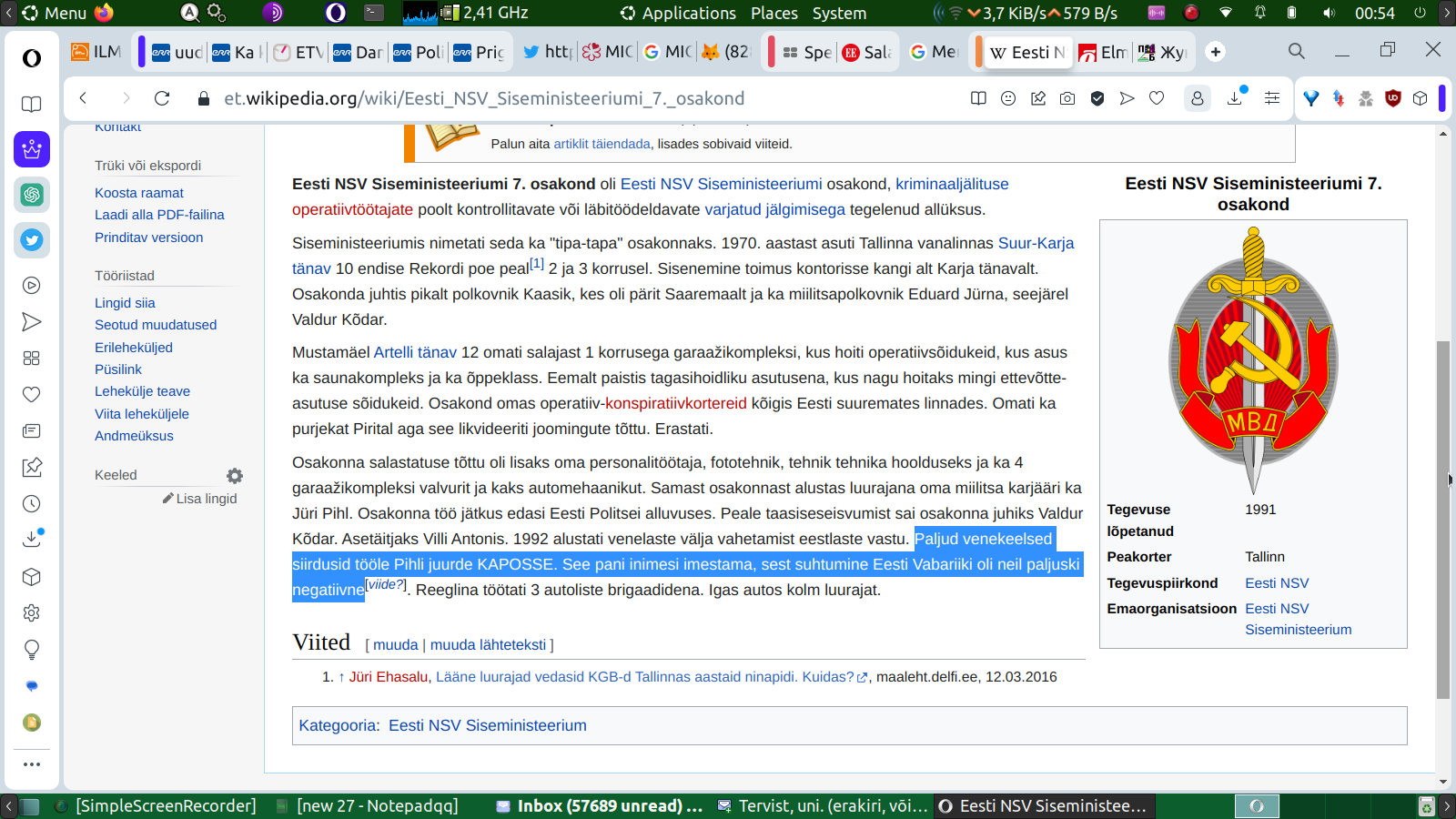The image size is (1456, 819).
Task: Open the NKVD emblem image in the infobox
Action: tap(1253, 360)
